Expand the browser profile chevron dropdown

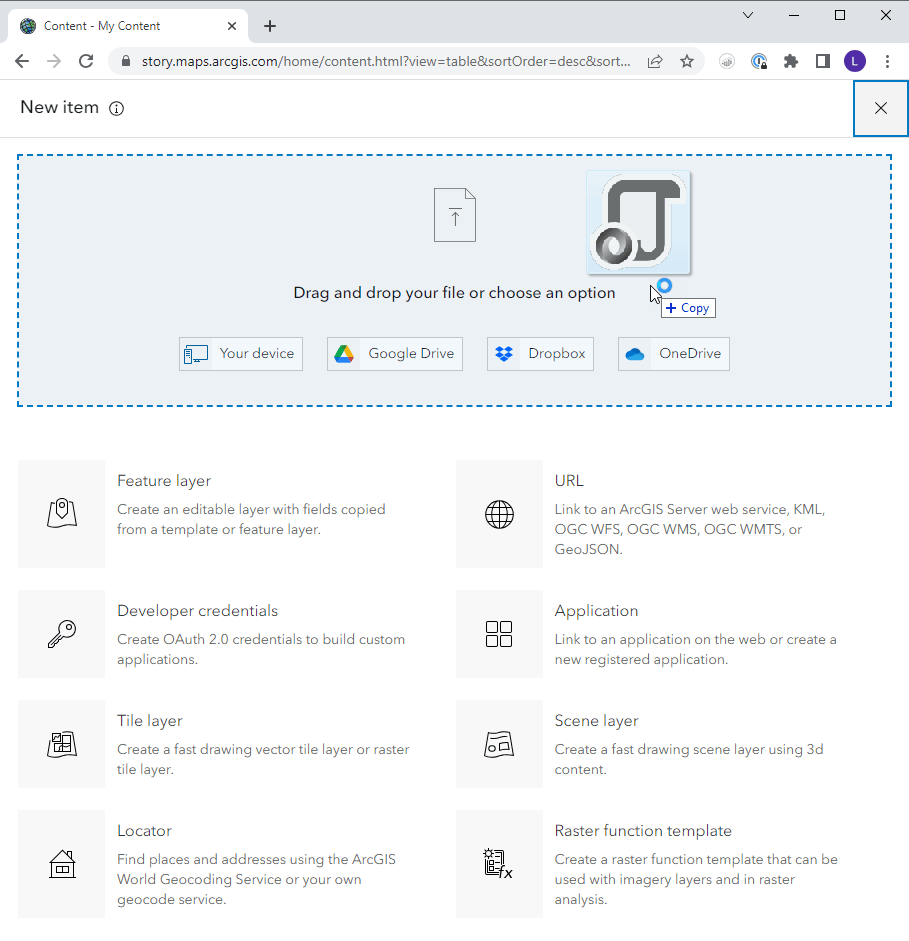pos(748,14)
